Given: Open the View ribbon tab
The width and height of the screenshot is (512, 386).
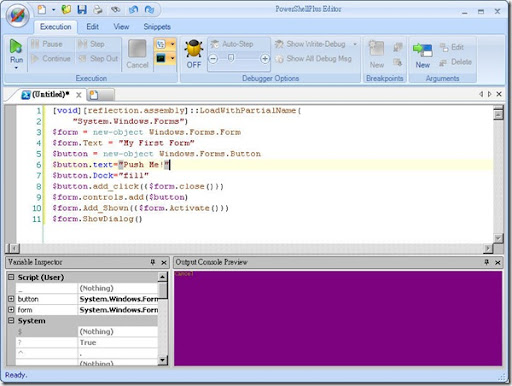Looking at the screenshot, I should (121, 27).
